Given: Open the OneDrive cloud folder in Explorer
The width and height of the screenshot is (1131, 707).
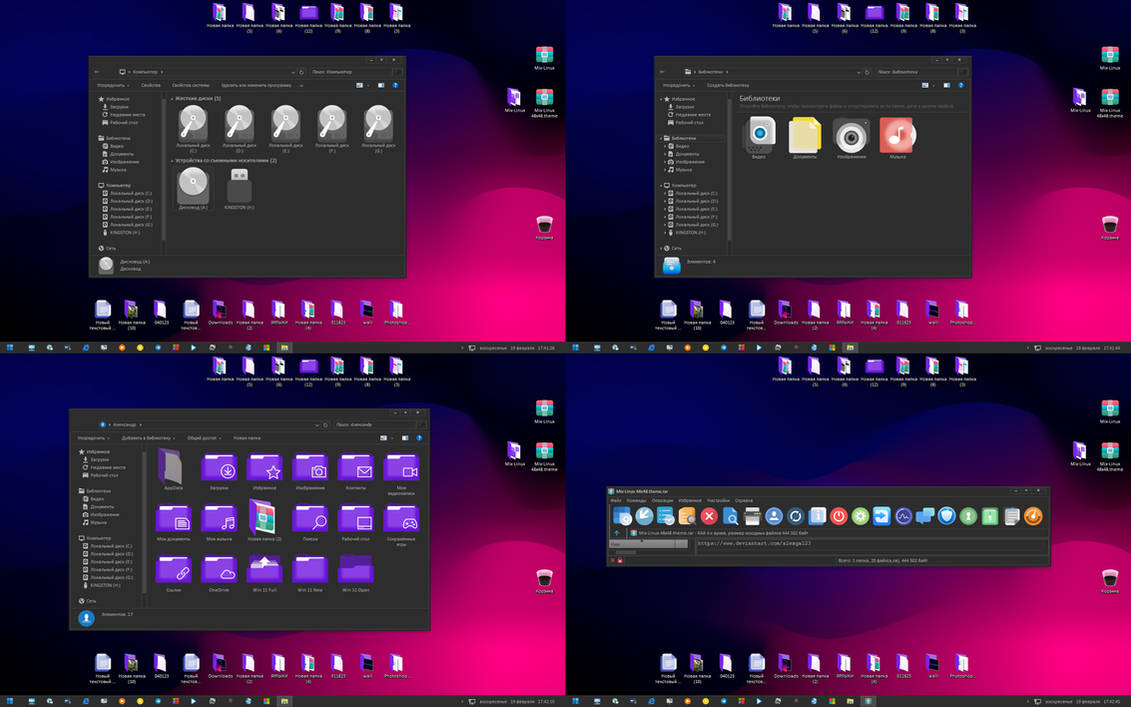Looking at the screenshot, I should coord(219,567).
